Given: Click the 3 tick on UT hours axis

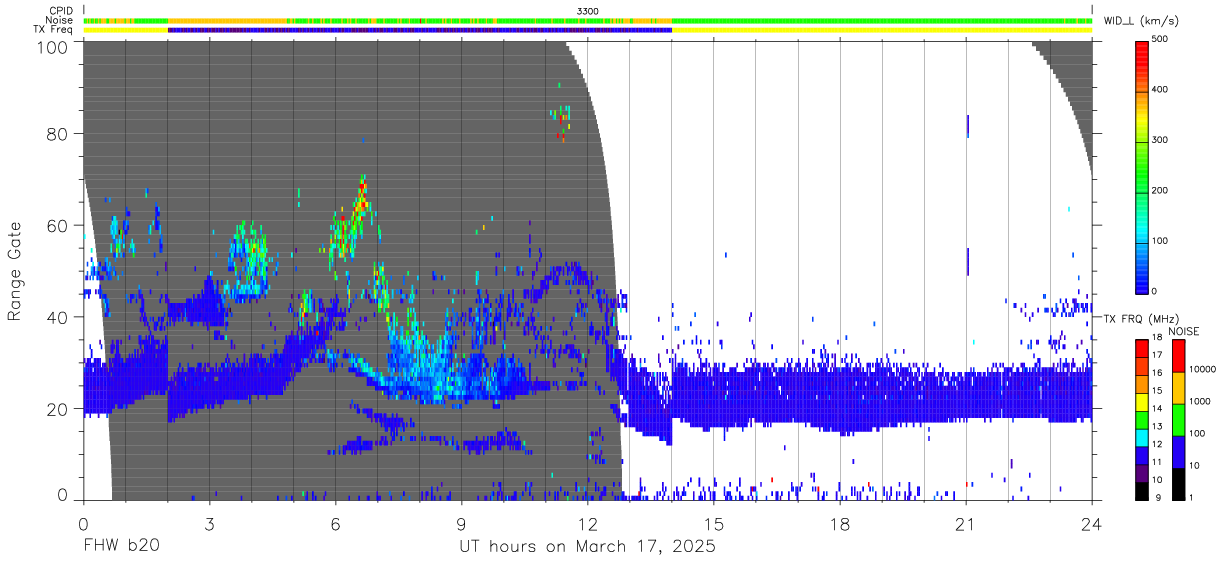Looking at the screenshot, I should click(x=209, y=524).
